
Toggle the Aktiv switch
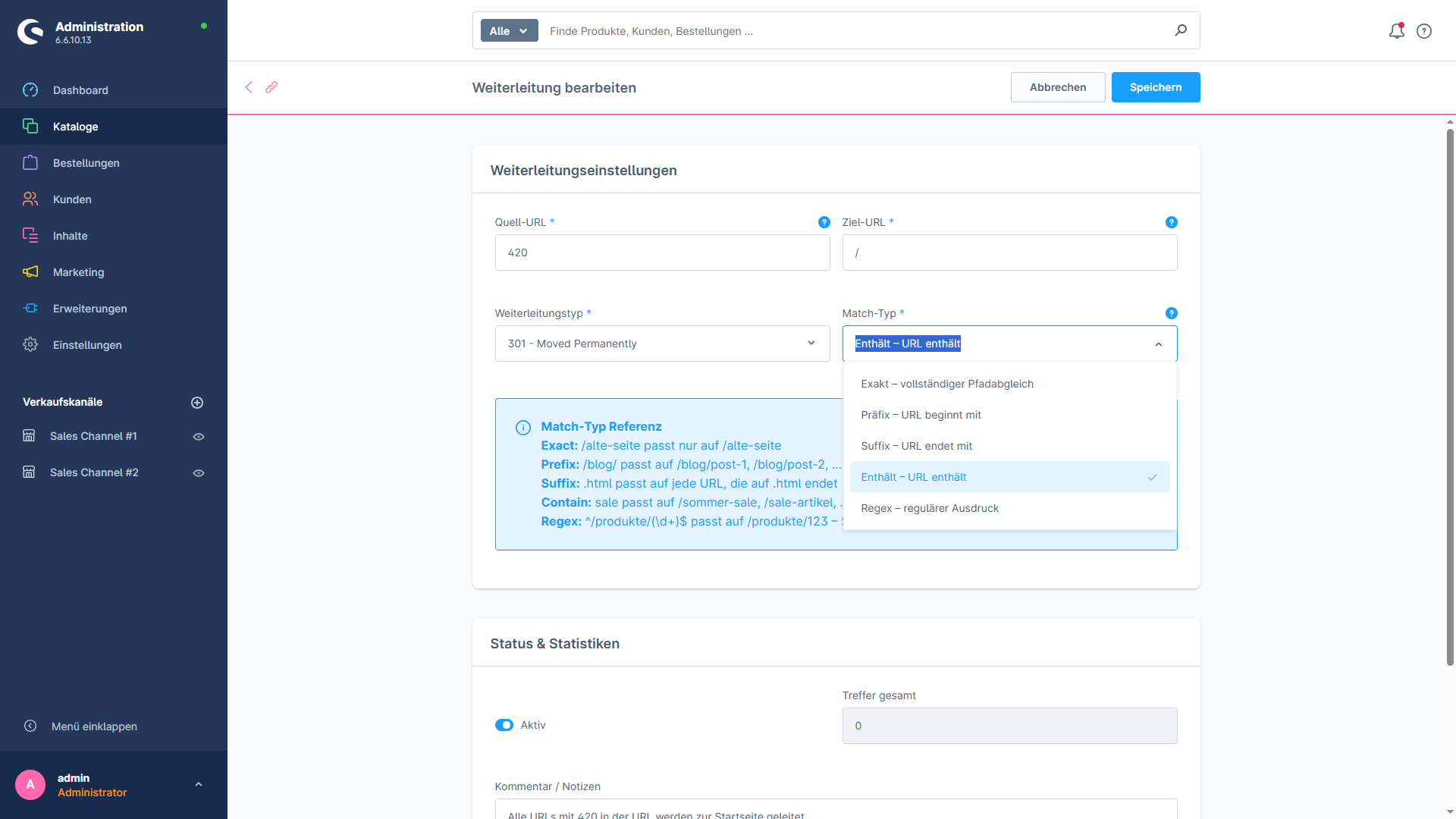[504, 726]
